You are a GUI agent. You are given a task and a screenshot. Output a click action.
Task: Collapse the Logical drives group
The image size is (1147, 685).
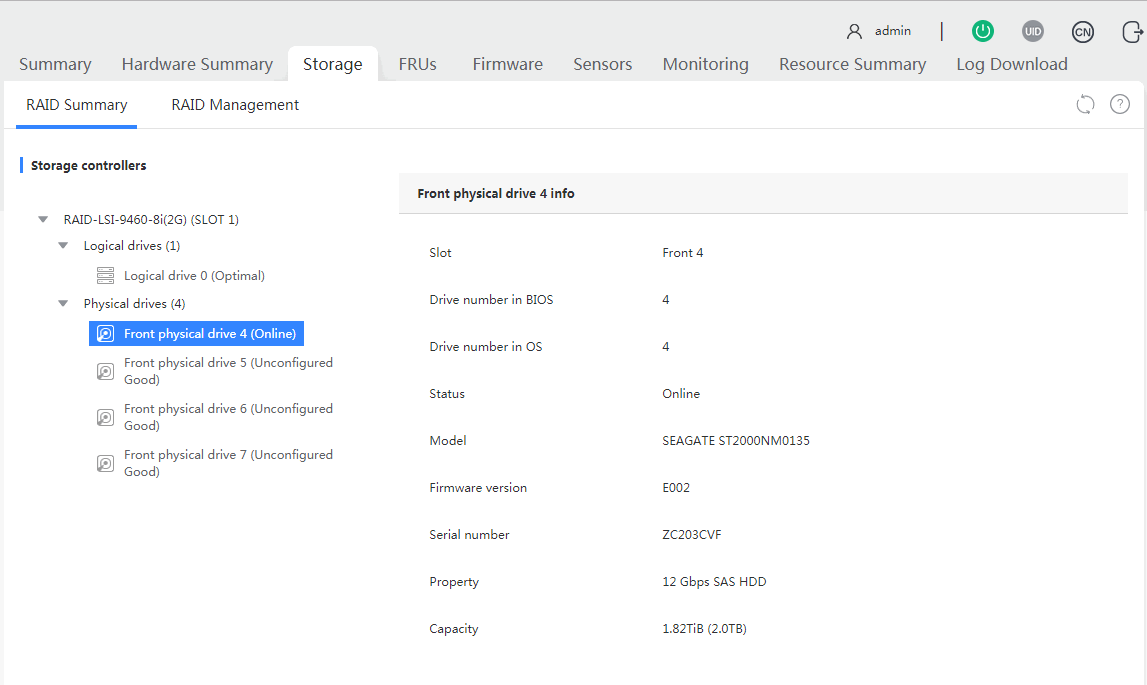(x=63, y=246)
